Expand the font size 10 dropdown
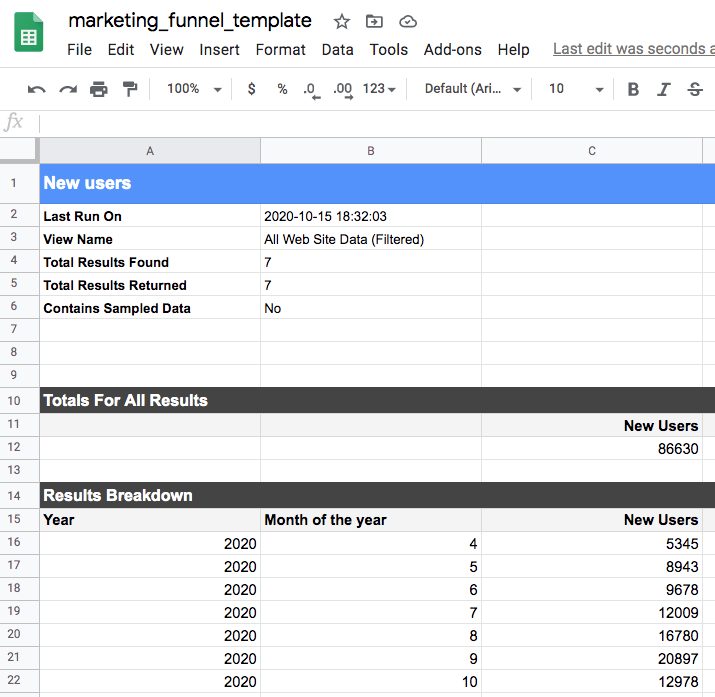 point(576,89)
